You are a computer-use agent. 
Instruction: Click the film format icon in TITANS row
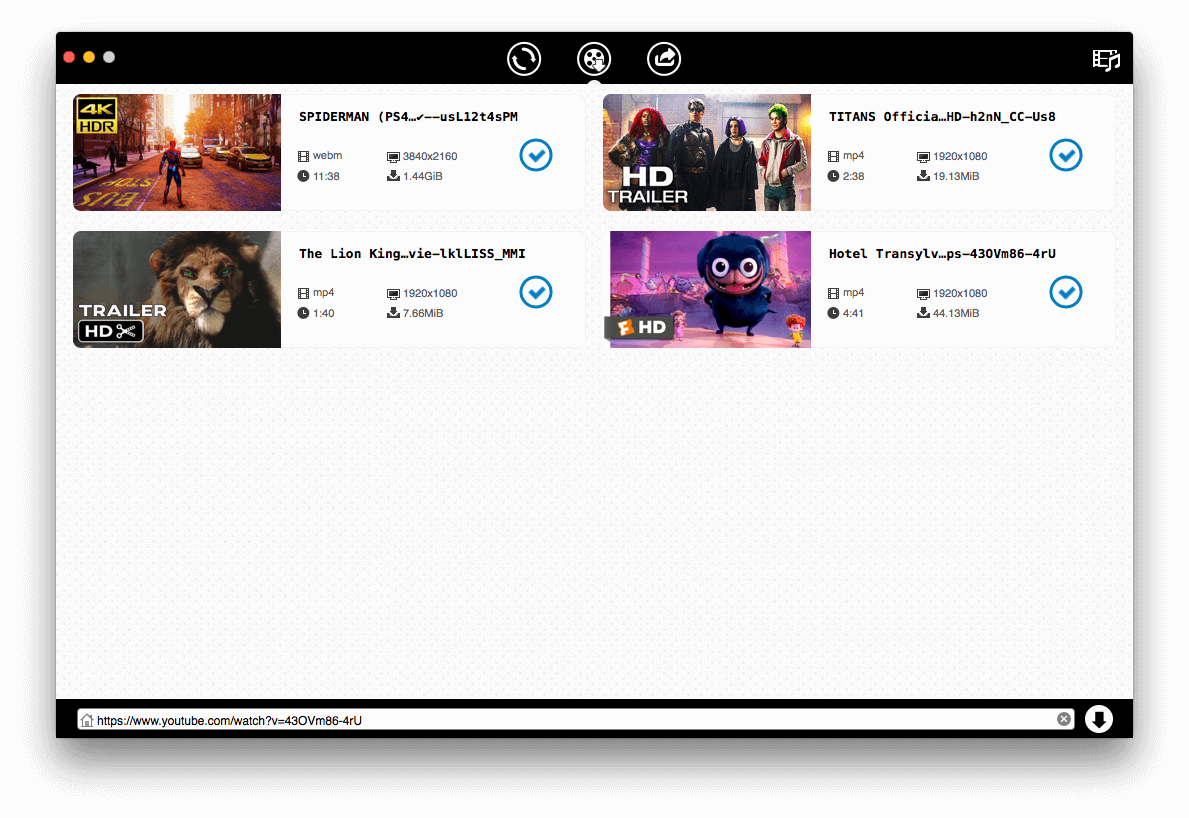[x=833, y=156]
